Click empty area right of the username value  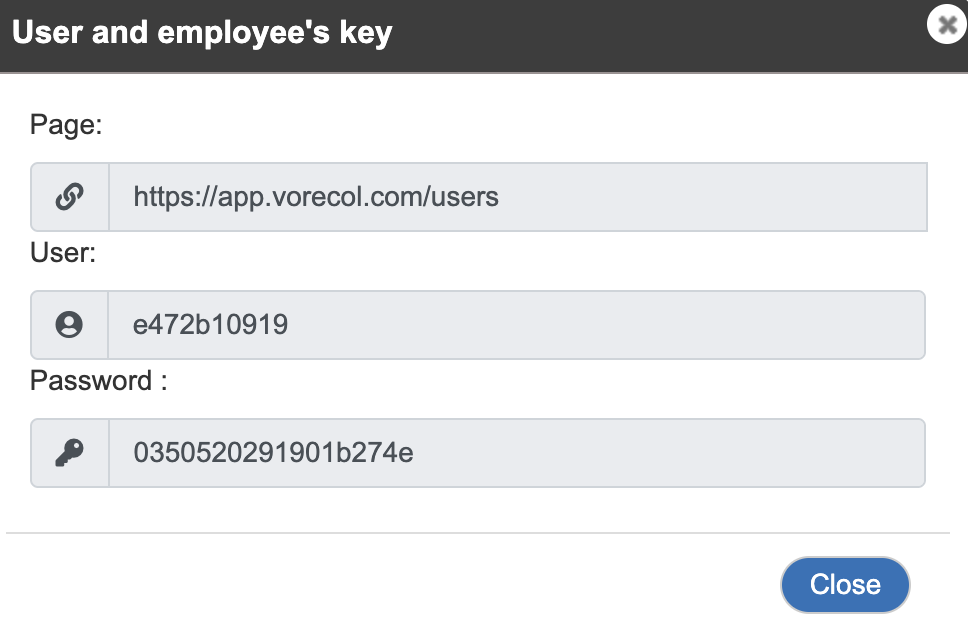click(x=605, y=325)
